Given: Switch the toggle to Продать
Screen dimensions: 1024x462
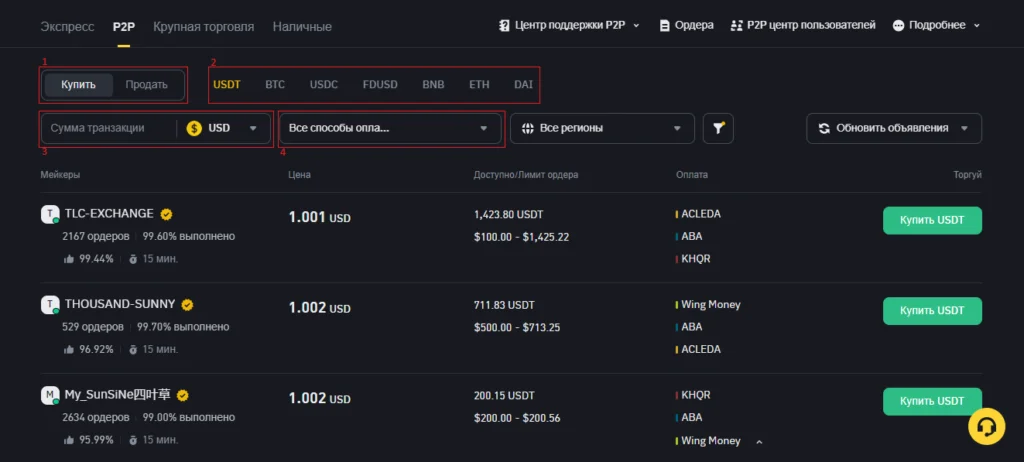Looking at the screenshot, I should point(146,85).
